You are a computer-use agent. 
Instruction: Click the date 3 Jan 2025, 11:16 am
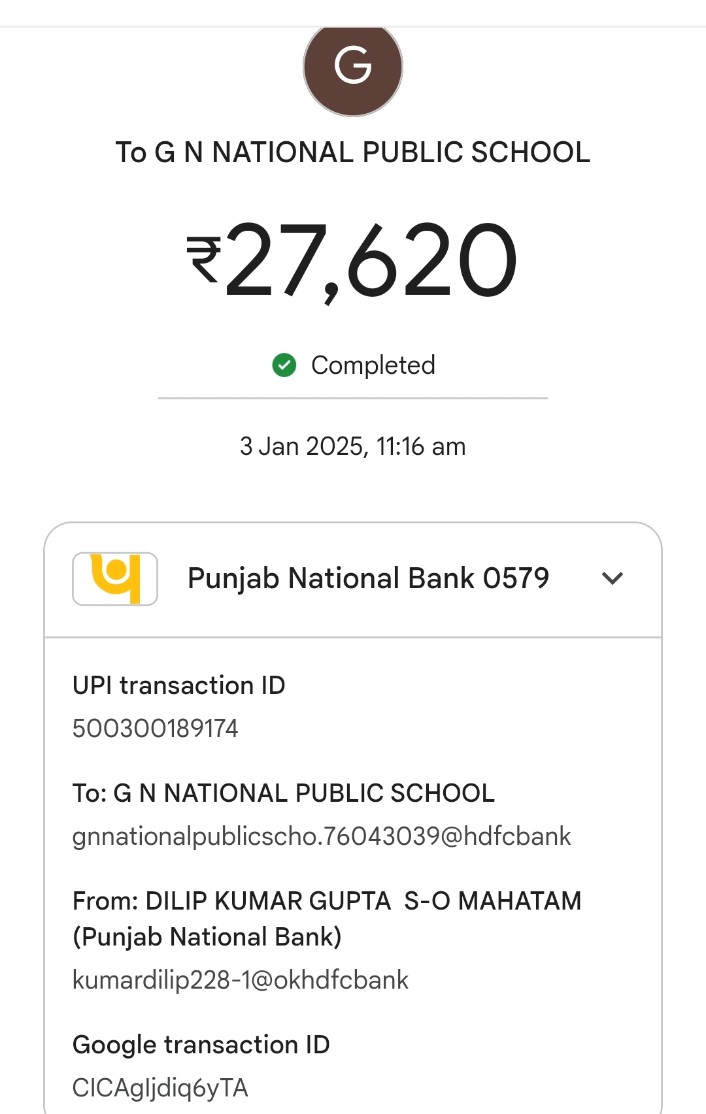(353, 446)
